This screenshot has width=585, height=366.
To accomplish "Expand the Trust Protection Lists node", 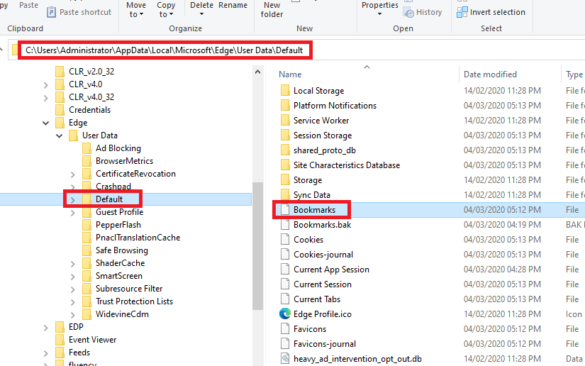I will [73, 302].
